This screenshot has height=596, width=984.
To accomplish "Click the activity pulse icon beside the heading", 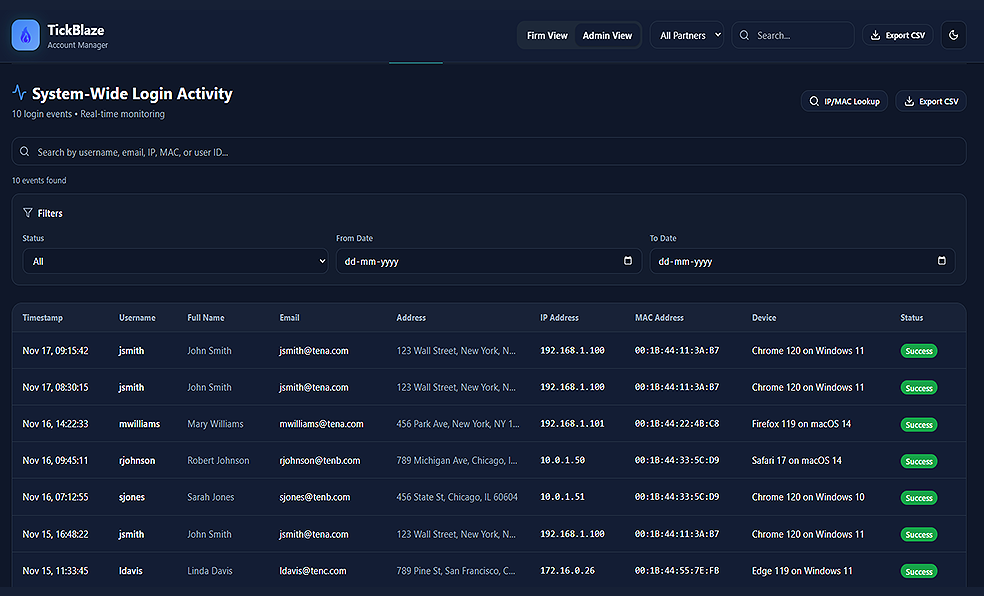I will tap(20, 93).
